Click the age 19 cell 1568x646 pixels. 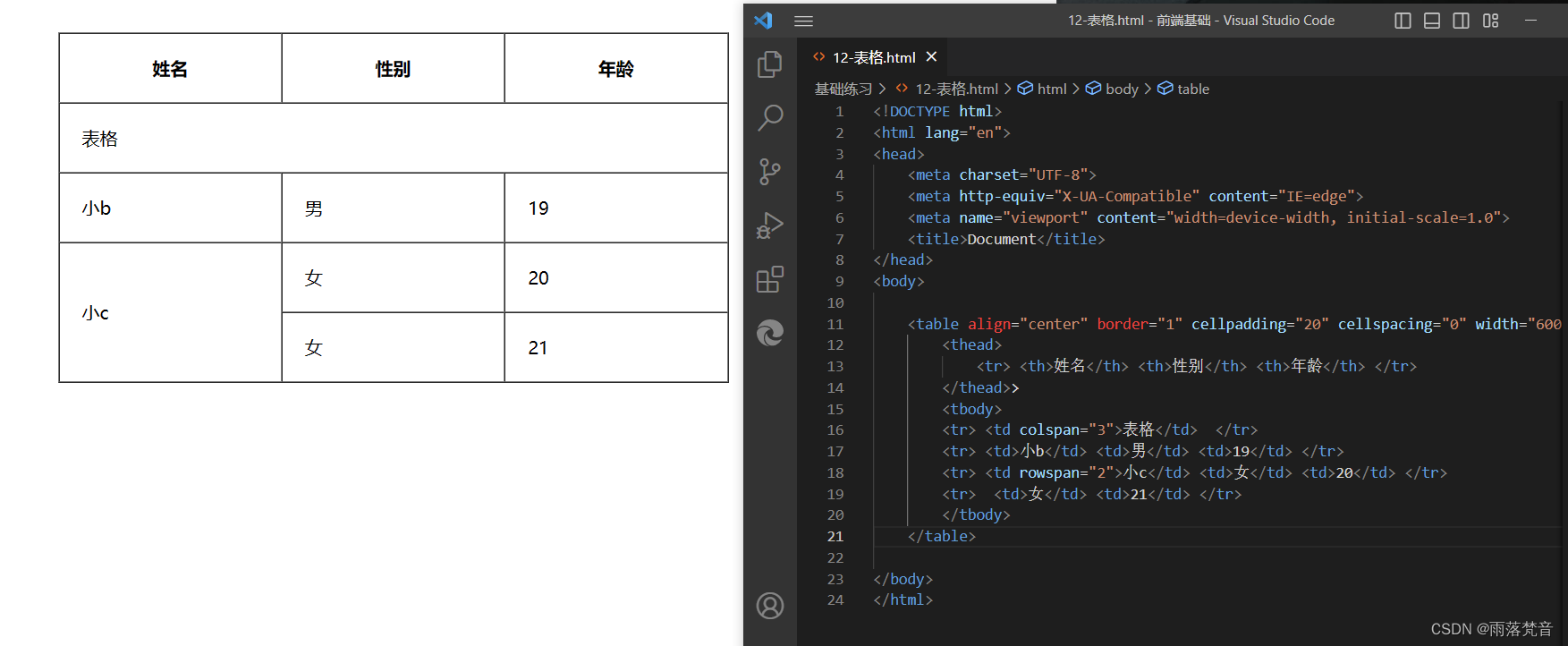(x=615, y=208)
